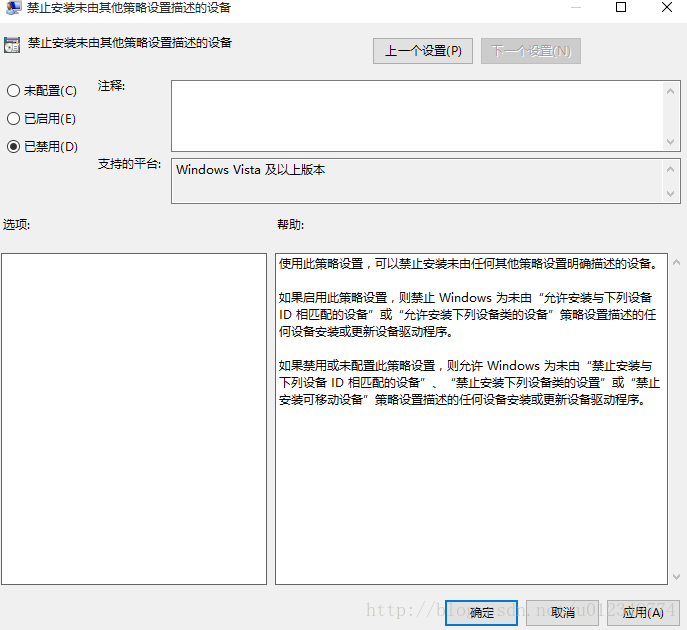Click the up arrow of the 帮助 pane scrollbar
The height and width of the screenshot is (630, 687).
[676, 262]
